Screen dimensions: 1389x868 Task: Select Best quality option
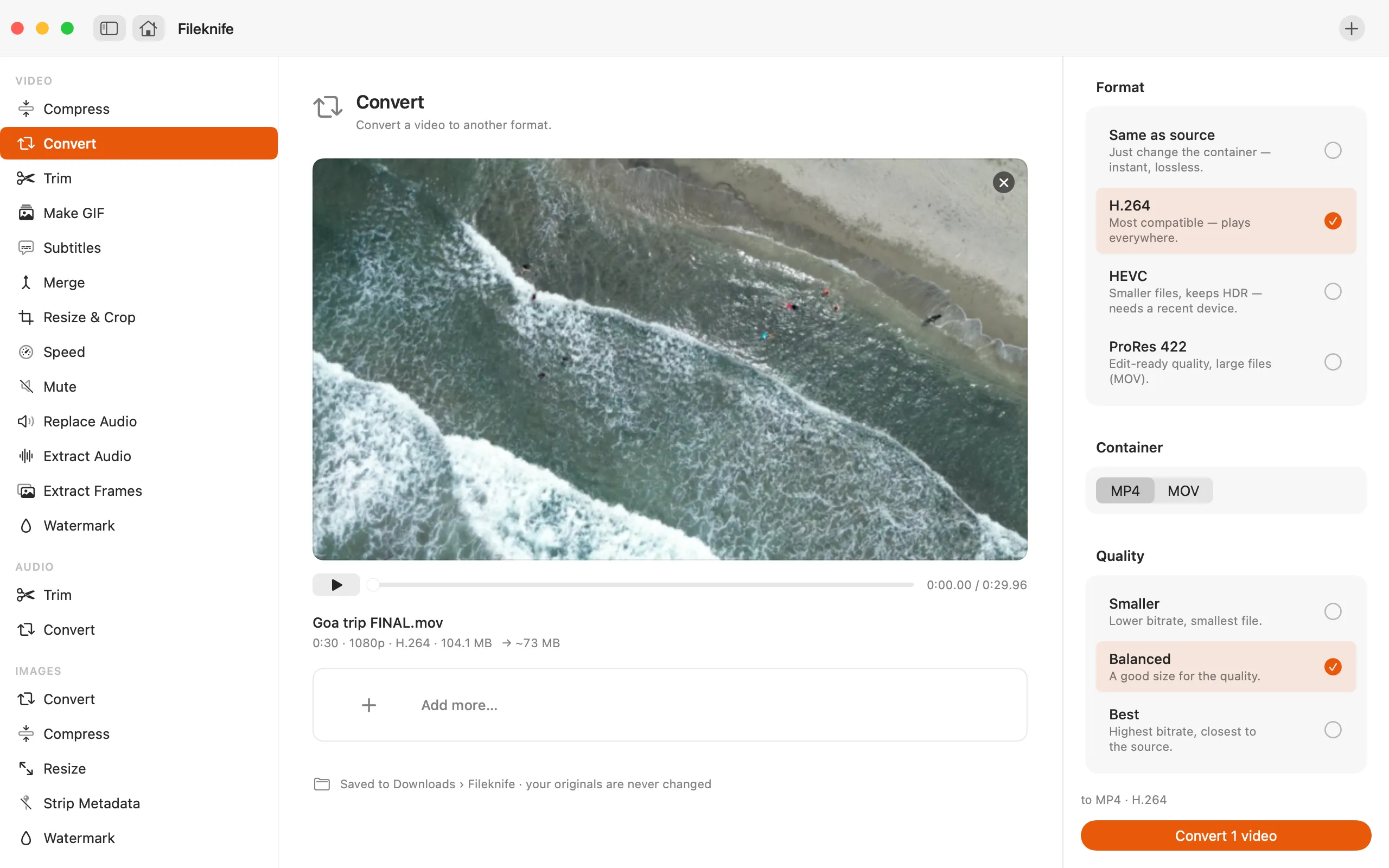point(1226,730)
